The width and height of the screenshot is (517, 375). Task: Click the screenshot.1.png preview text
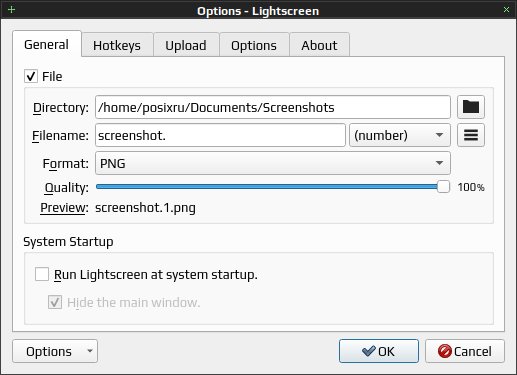click(145, 208)
